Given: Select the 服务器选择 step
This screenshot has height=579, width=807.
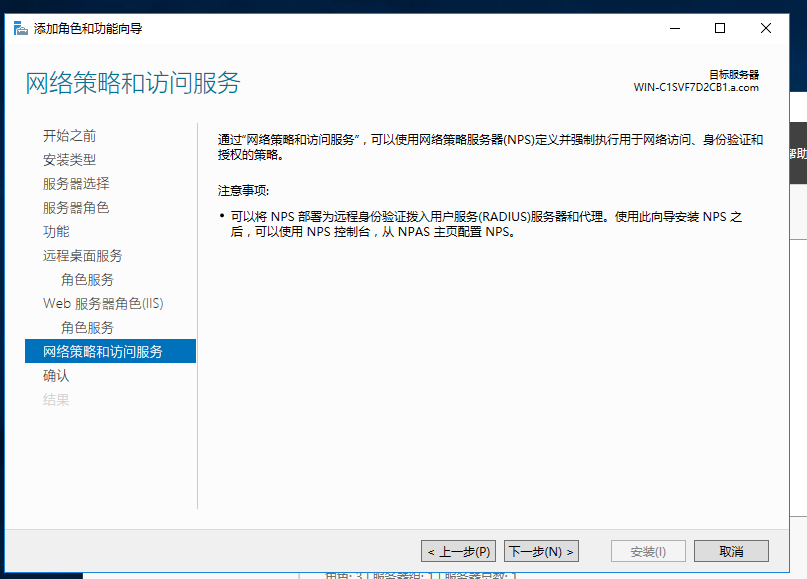Looking at the screenshot, I should [76, 184].
